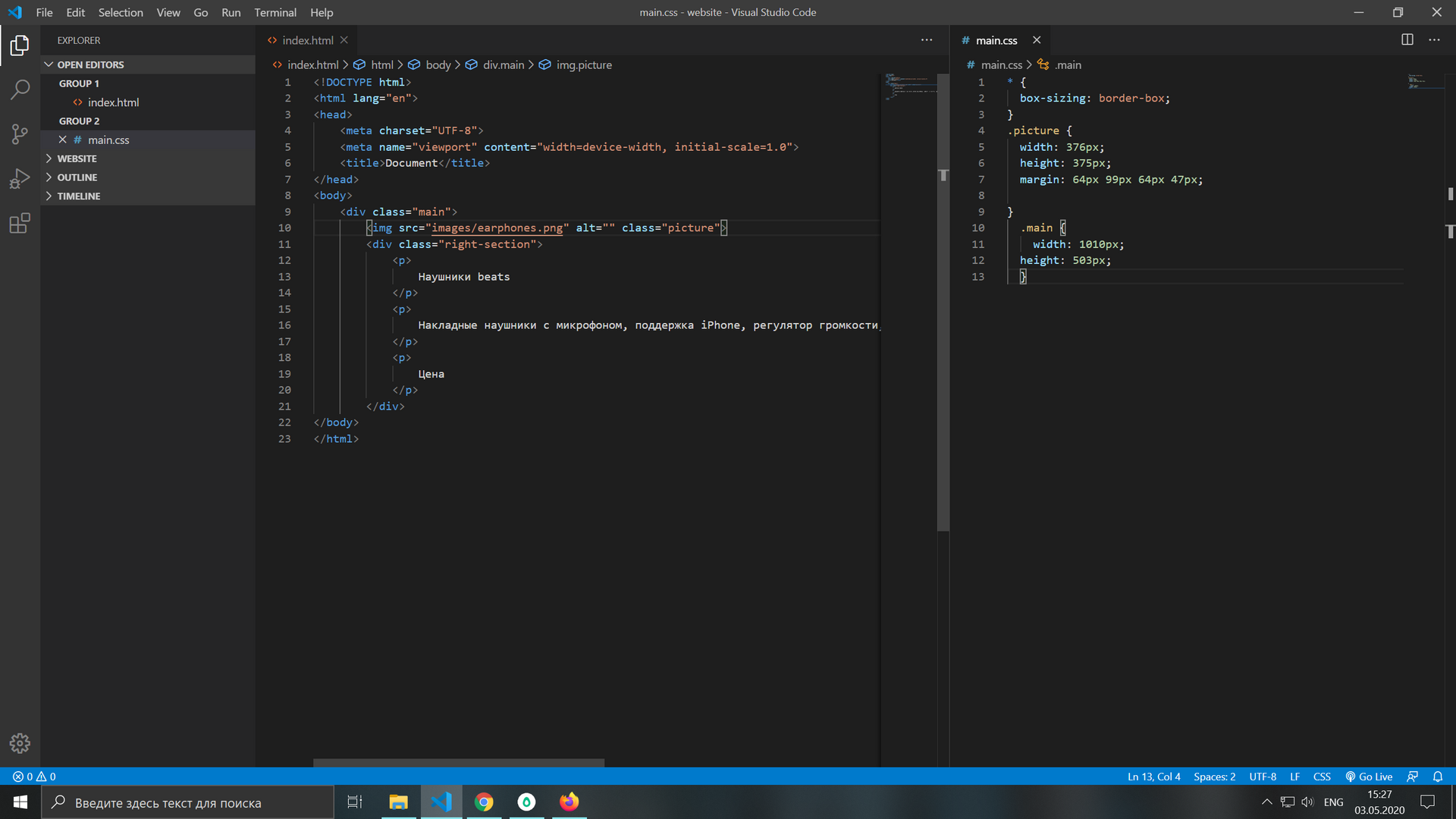
Task: Click the Go Live server button
Action: pyautogui.click(x=1369, y=777)
